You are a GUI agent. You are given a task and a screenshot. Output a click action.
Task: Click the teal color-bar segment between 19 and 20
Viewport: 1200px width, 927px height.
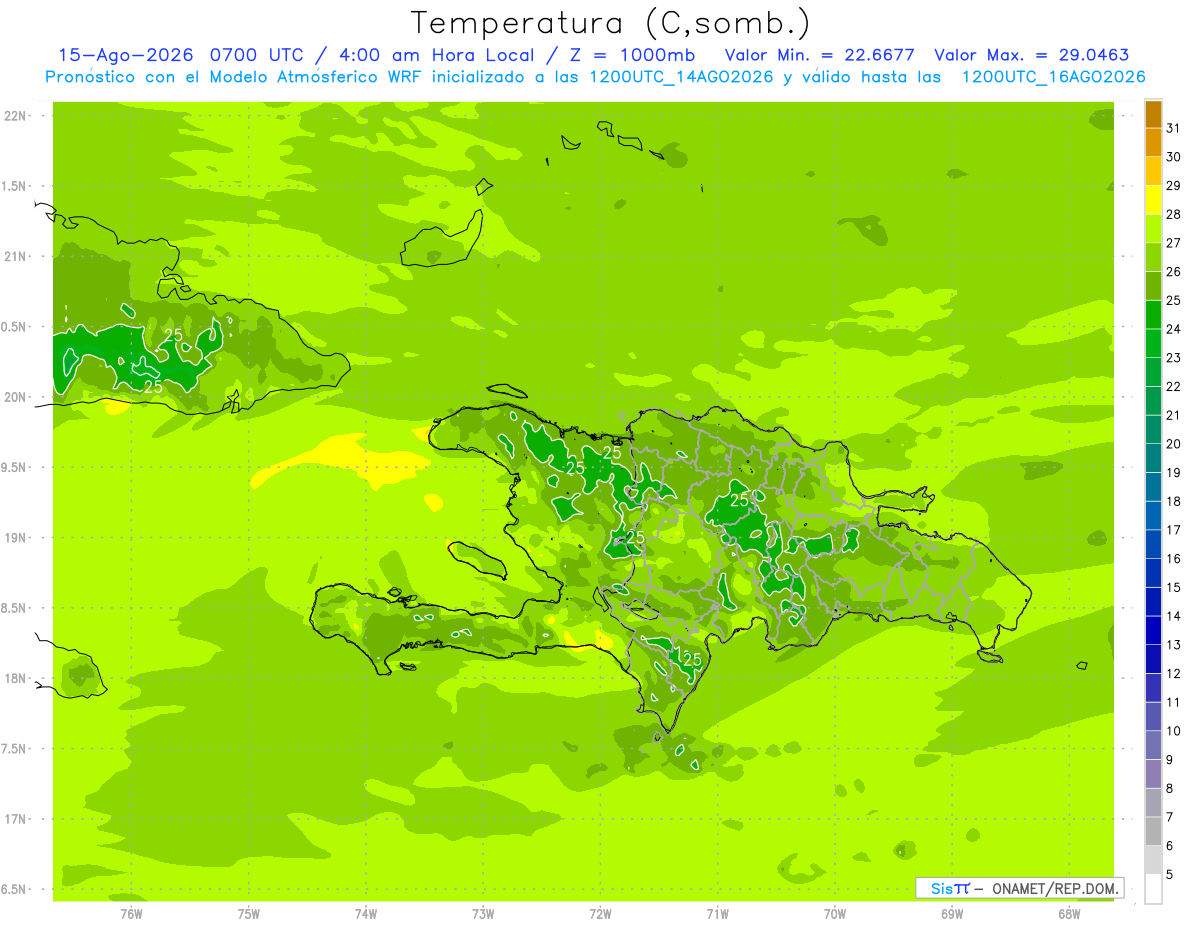pos(1153,458)
